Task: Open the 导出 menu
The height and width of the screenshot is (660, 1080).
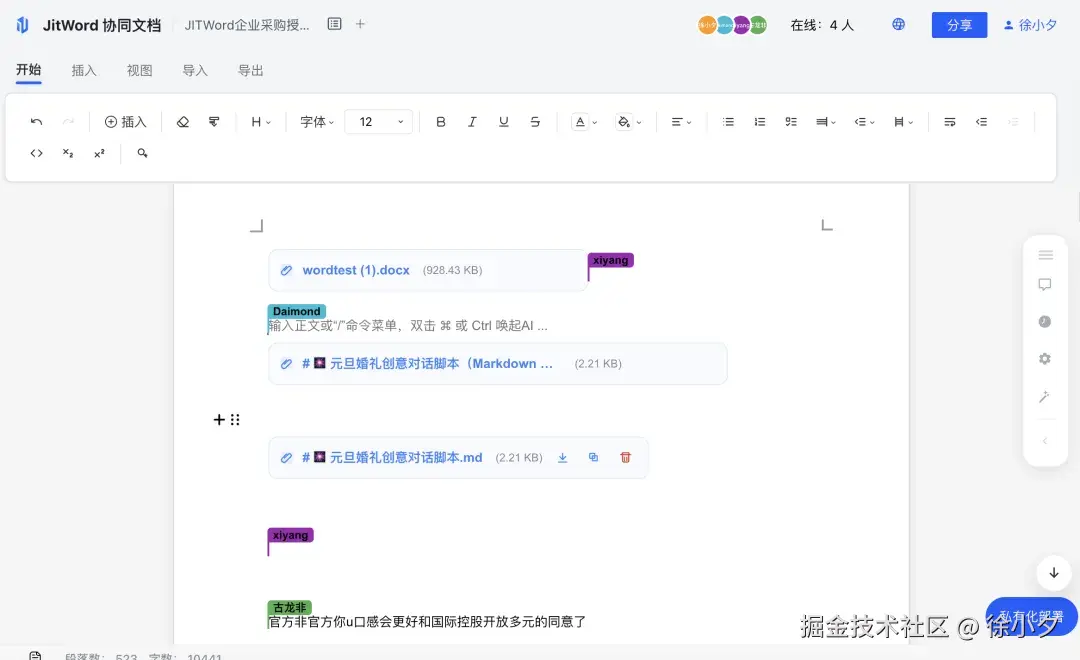Action: (x=250, y=70)
